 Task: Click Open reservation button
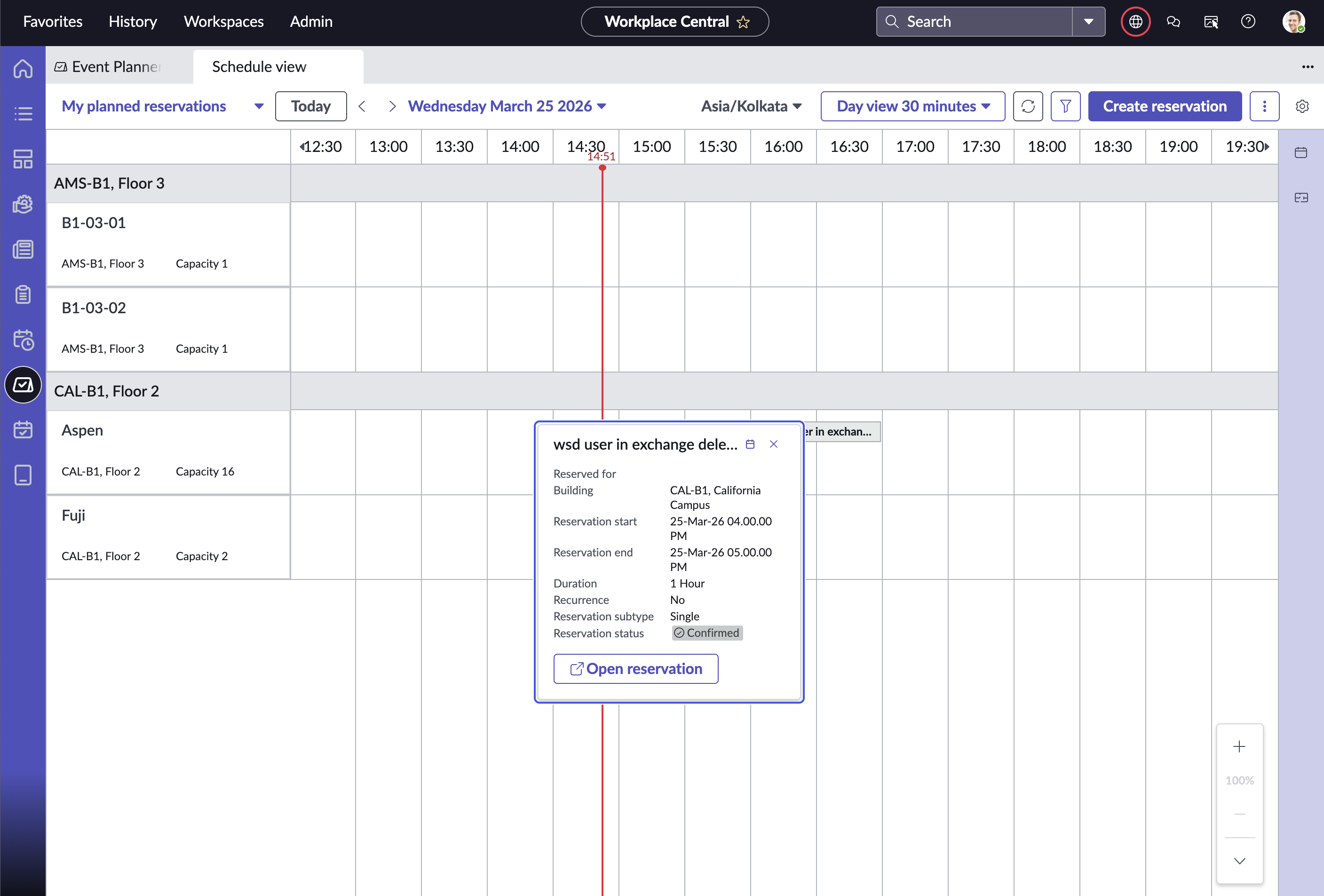click(x=636, y=668)
